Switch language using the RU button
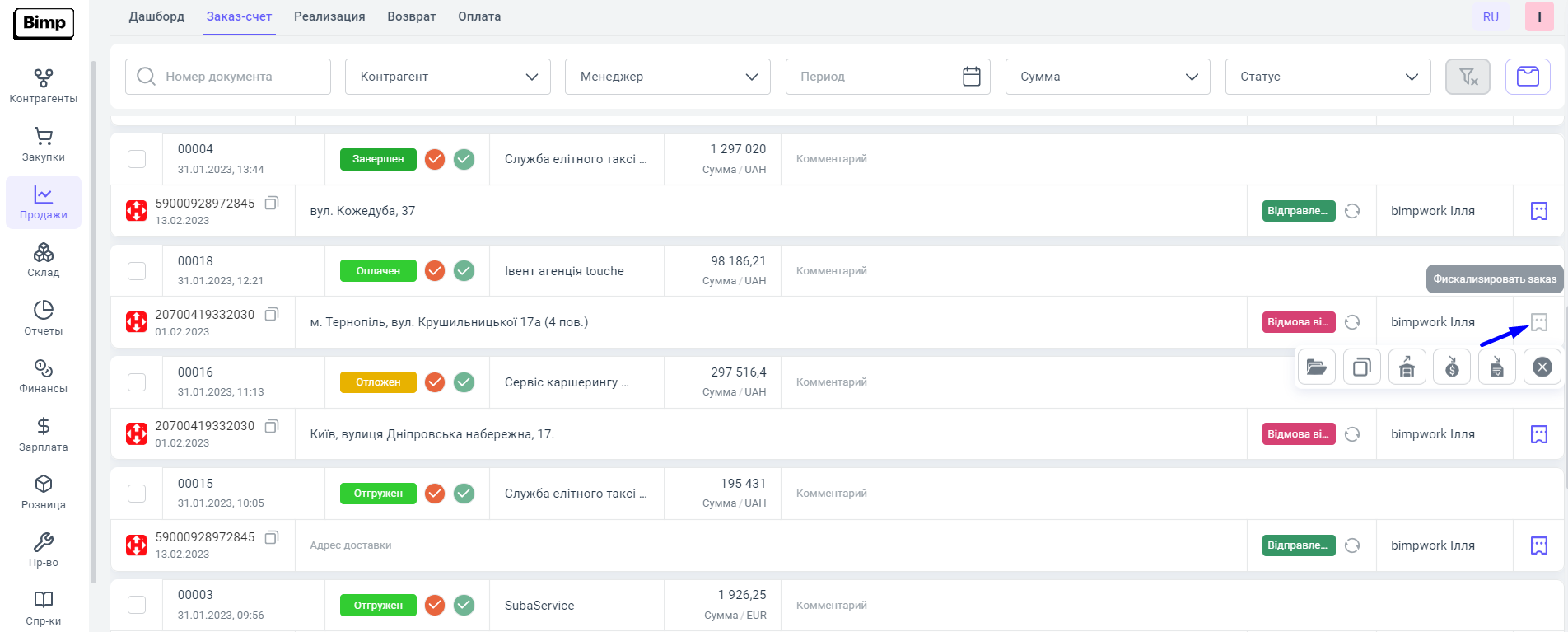Viewport: 1568px width, 632px height. pyautogui.click(x=1491, y=16)
